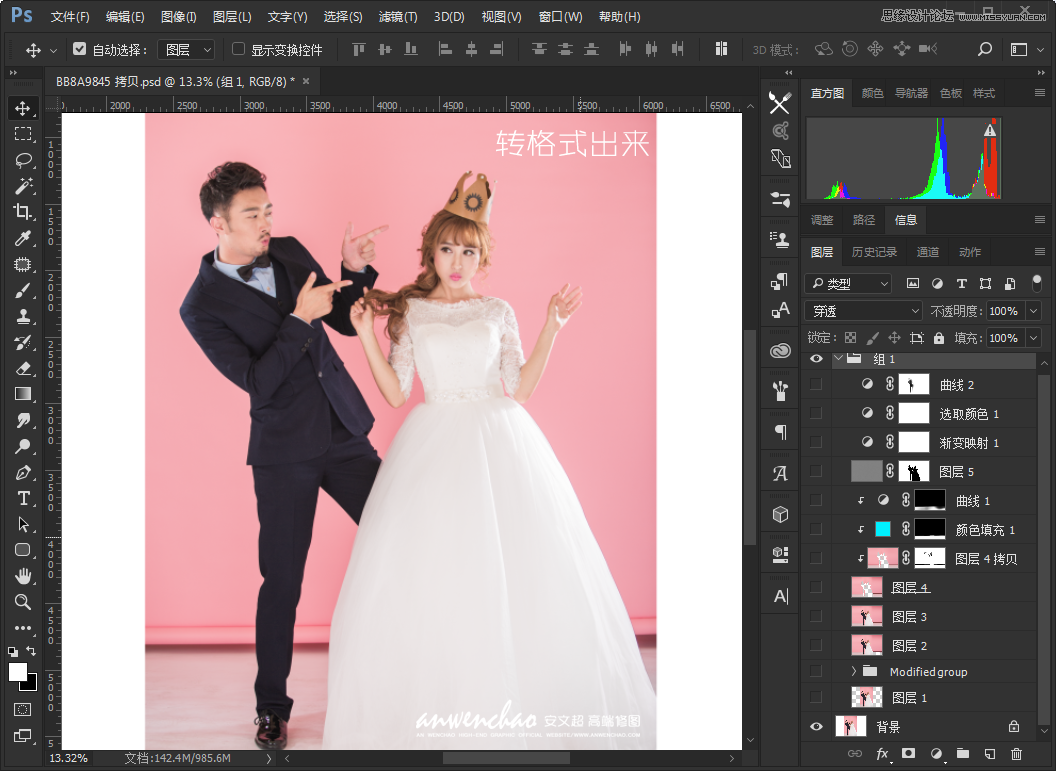This screenshot has height=771, width=1056.
Task: Select the Hand tool
Action: coord(24,576)
